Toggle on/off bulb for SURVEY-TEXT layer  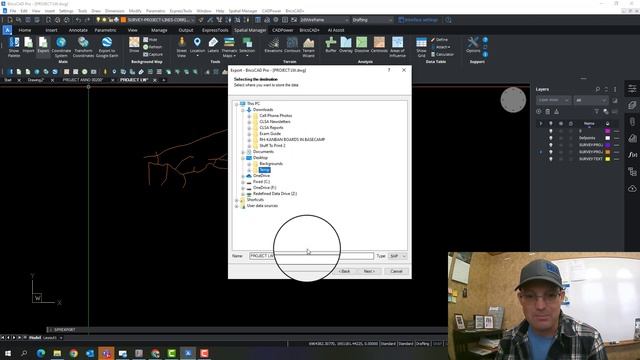[551, 159]
